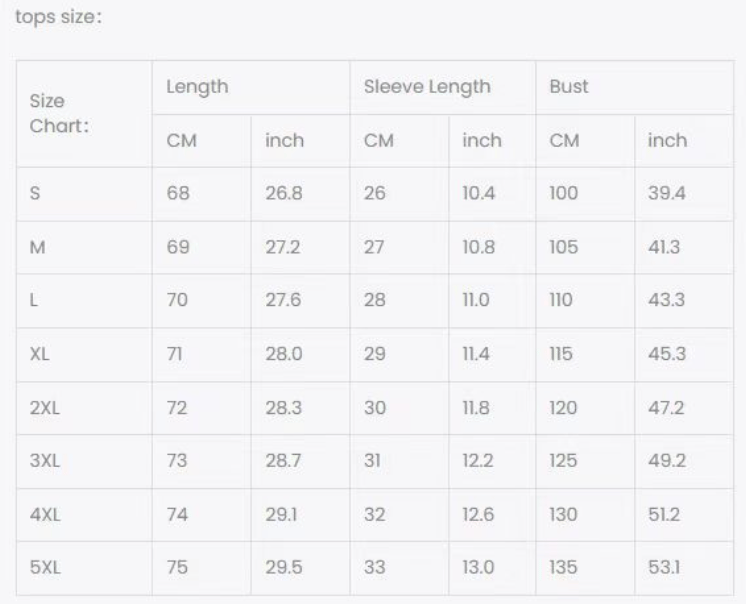Viewport: 746px width, 604px height.
Task: Select the length CM value 72
Action: [177, 408]
